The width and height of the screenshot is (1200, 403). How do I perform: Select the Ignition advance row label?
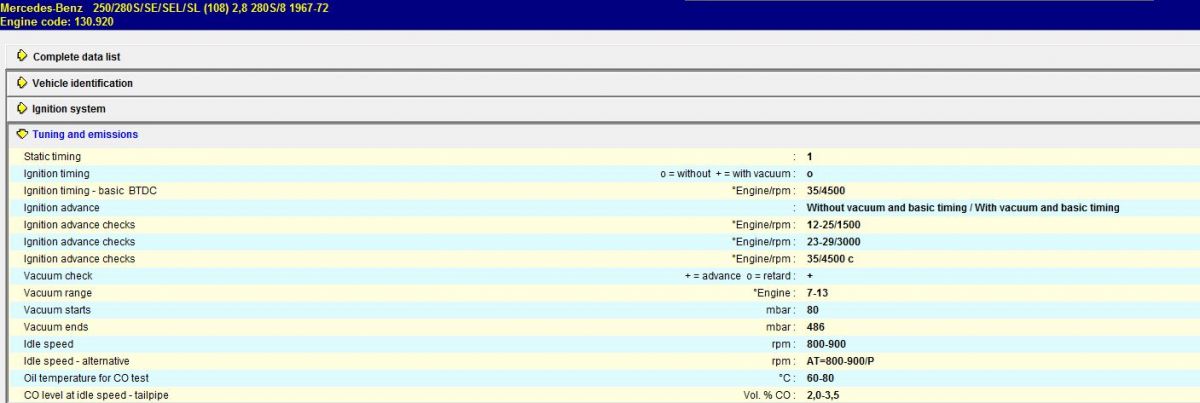(61, 208)
